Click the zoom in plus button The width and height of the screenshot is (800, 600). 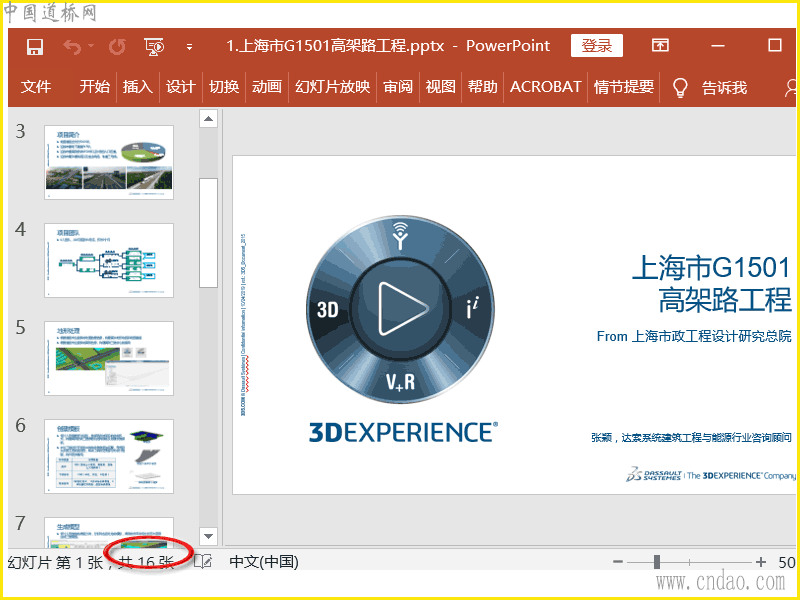pyautogui.click(x=761, y=562)
